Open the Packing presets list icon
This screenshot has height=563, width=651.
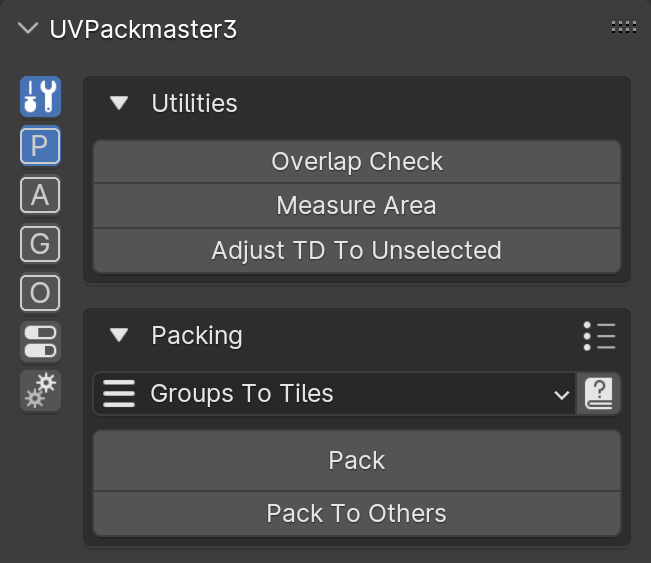point(600,336)
